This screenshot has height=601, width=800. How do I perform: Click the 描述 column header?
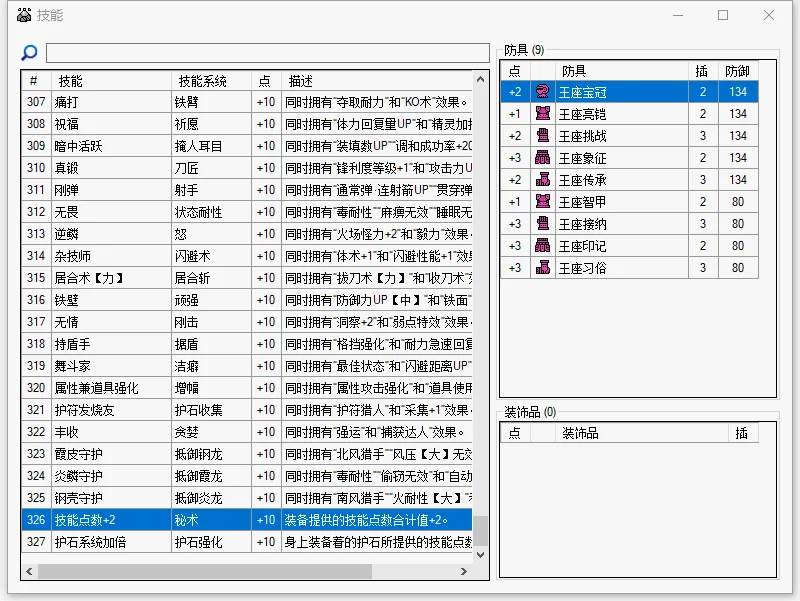(378, 81)
